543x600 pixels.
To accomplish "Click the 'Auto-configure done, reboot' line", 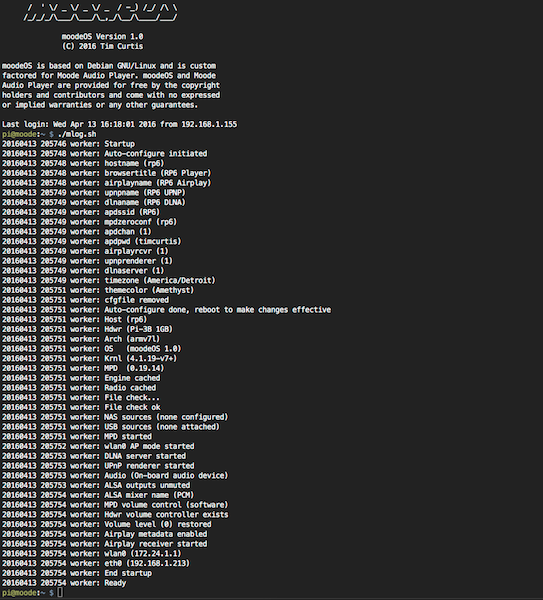I will click(166, 310).
